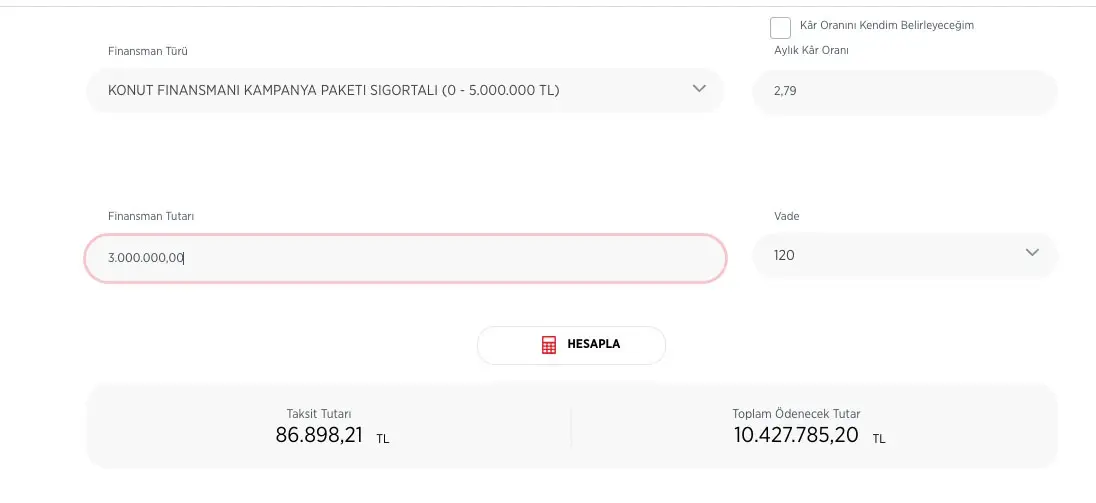Click the Toplam Ödenecek Tutar heading
The height and width of the screenshot is (503, 1096).
(796, 414)
